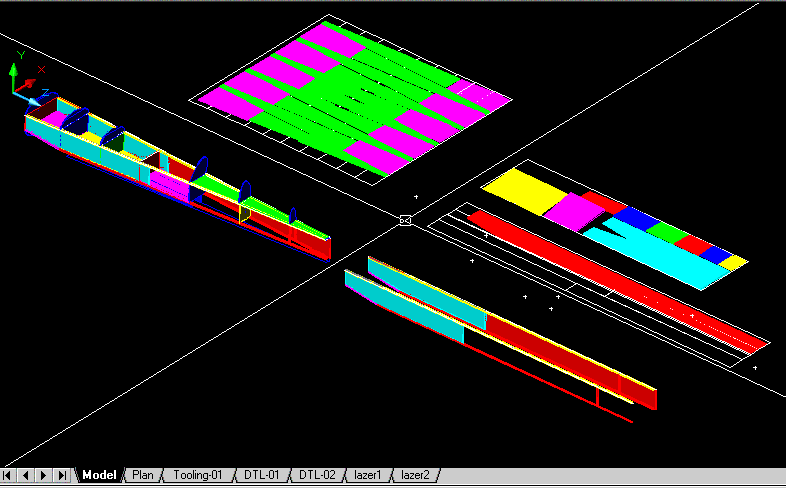Switch to the lazer2 layout tab
786x488 pixels.
(414, 475)
